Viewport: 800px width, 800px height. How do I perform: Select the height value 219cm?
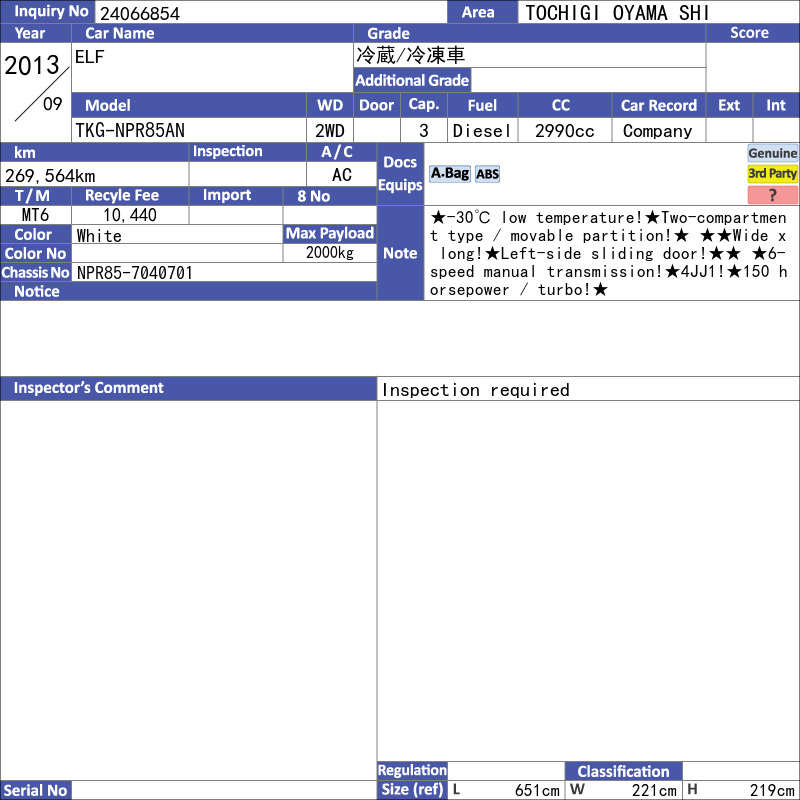tap(772, 790)
